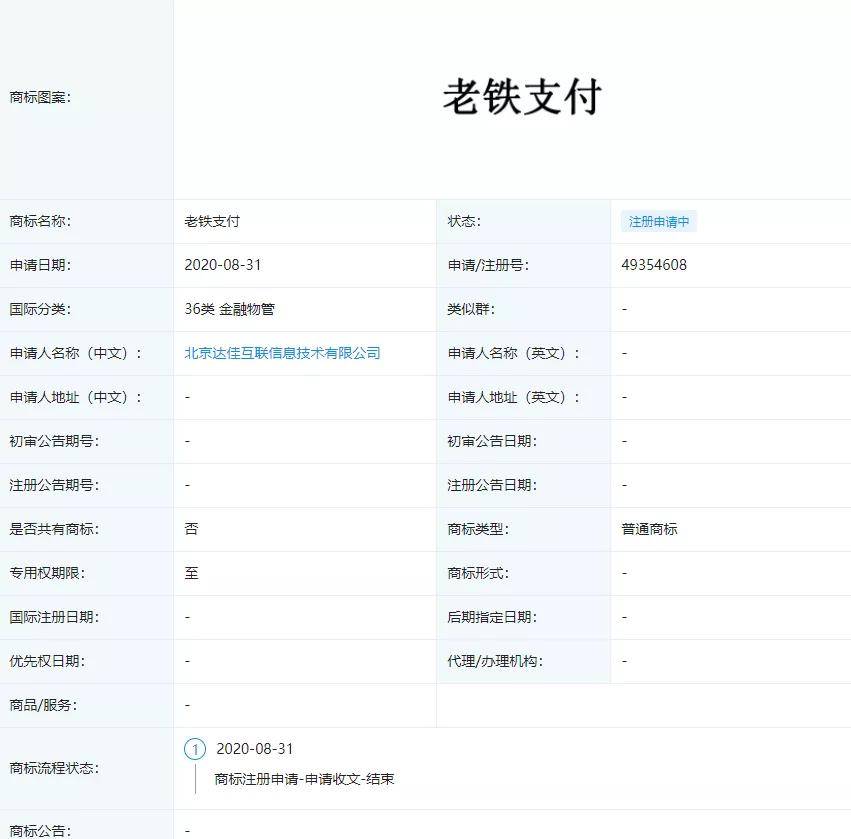Click the 注册申请中 status badge
Screen dimensions: 851x839
click(x=658, y=222)
